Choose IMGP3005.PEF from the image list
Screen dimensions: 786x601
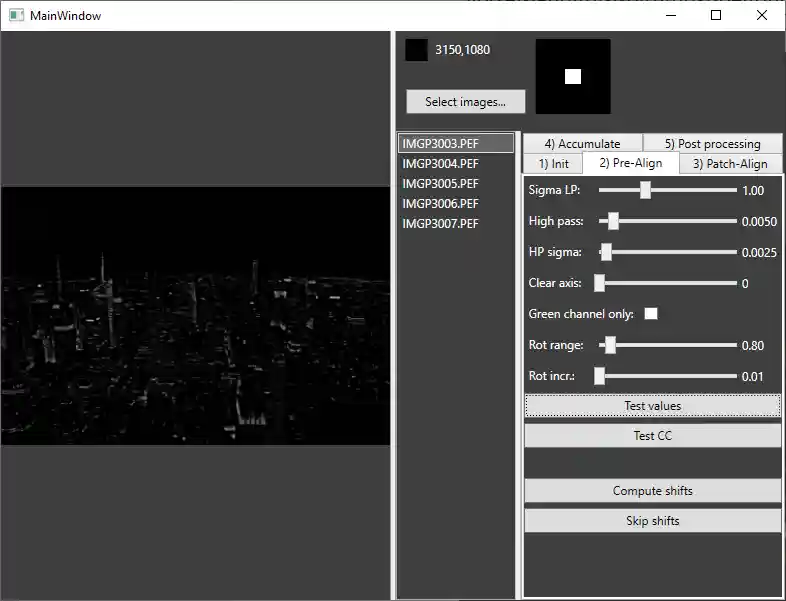coord(441,184)
